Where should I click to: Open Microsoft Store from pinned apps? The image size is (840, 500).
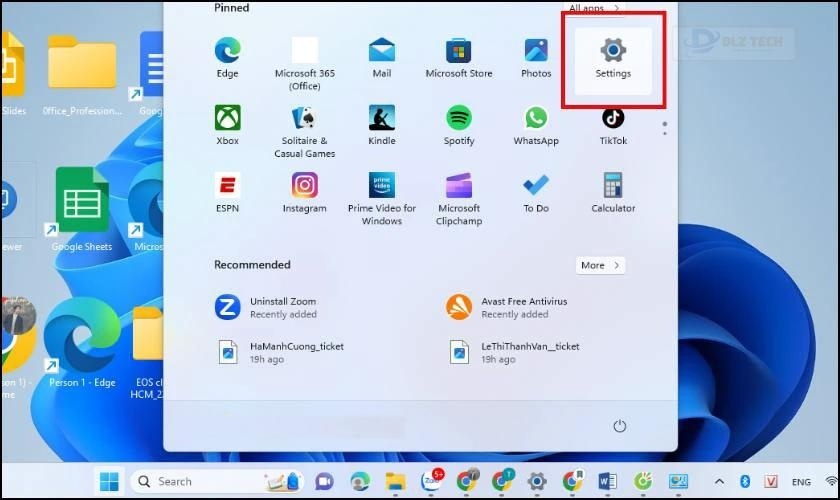point(459,58)
